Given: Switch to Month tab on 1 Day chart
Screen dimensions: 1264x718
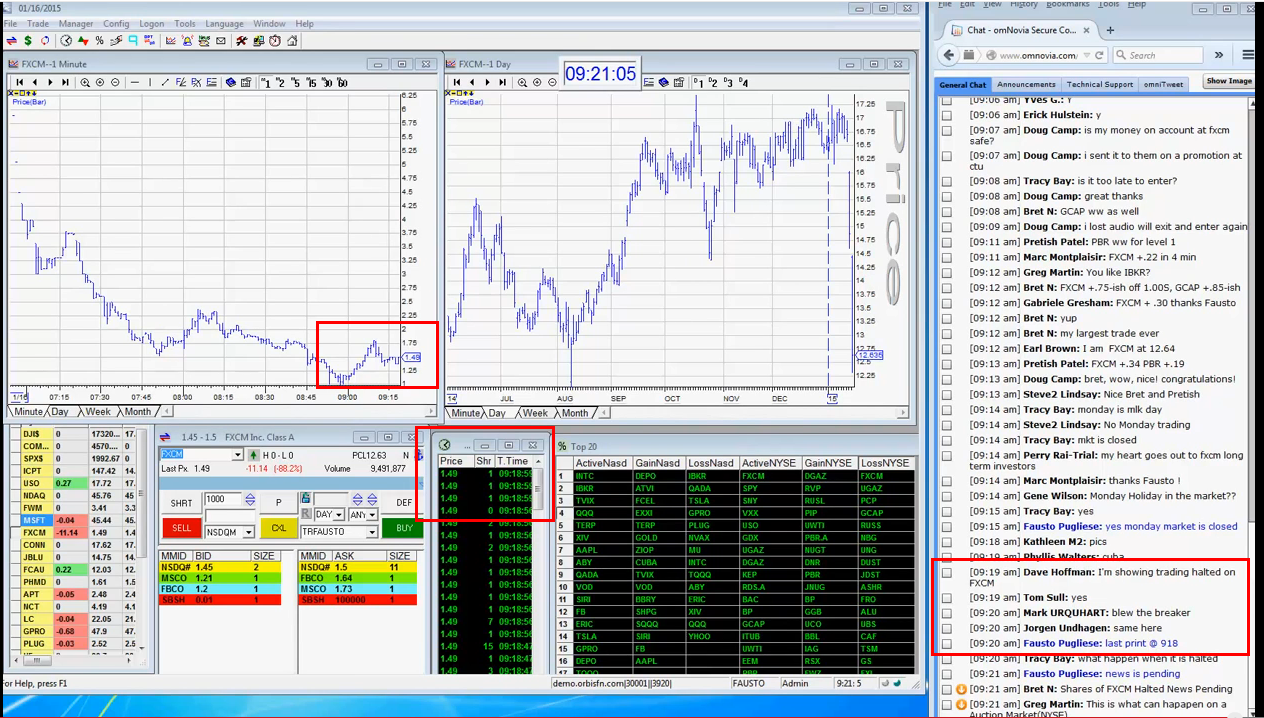Looking at the screenshot, I should (575, 413).
